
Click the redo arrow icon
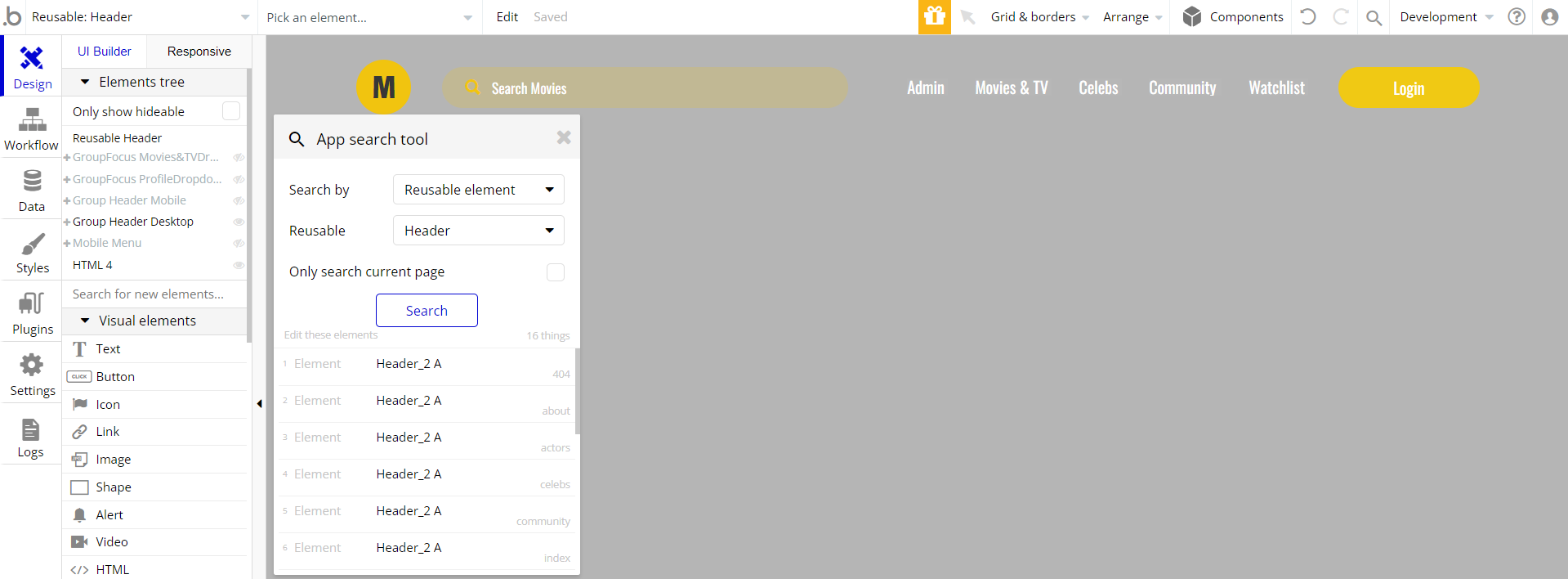[1340, 16]
